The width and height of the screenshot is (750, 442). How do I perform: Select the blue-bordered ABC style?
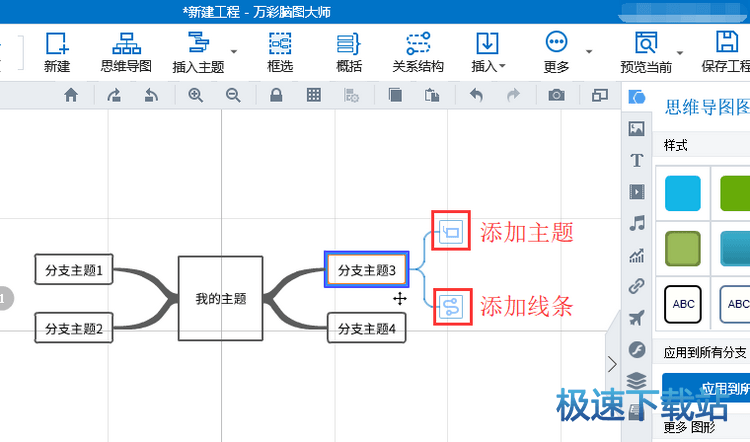tap(735, 304)
